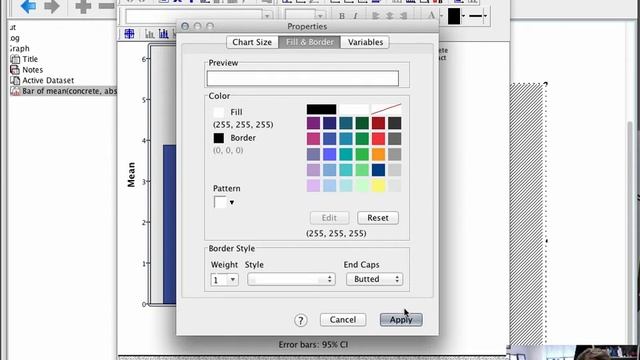Pick the dark purple color swatch
Image resolution: width=640 pixels, height=360 pixels.
[313, 123]
